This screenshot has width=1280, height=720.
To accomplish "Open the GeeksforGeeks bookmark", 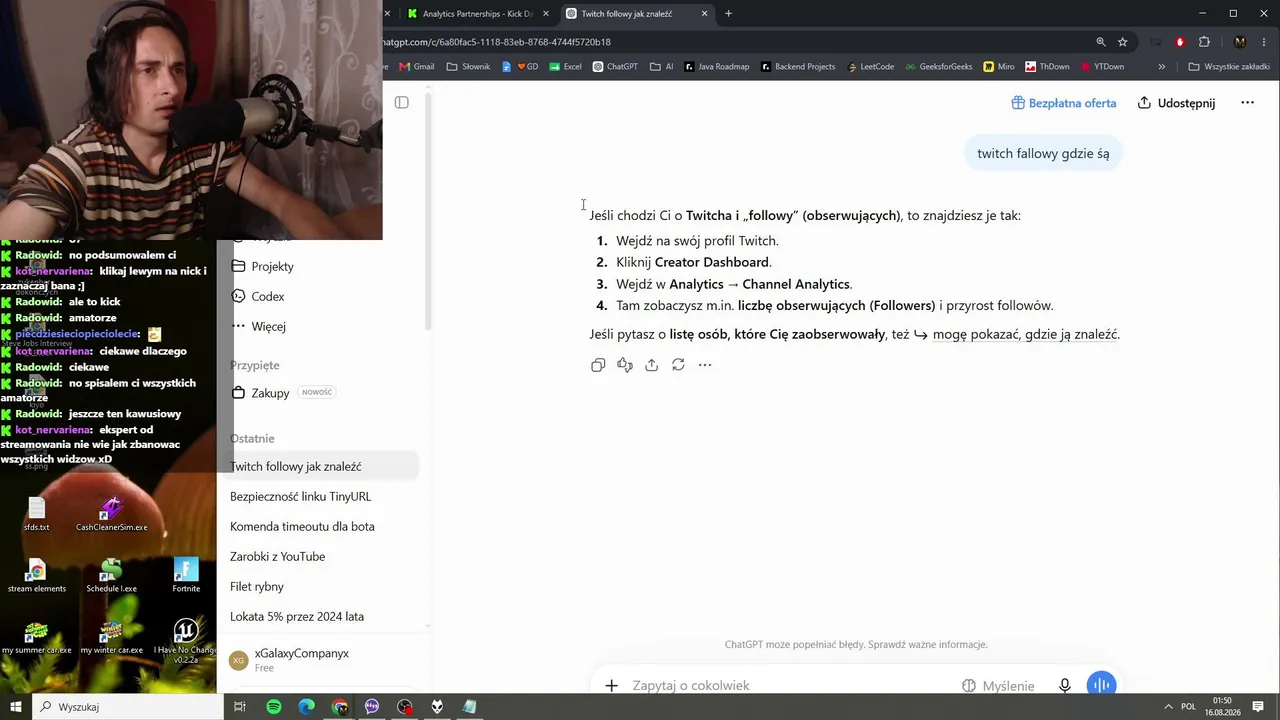I will pyautogui.click(x=939, y=67).
